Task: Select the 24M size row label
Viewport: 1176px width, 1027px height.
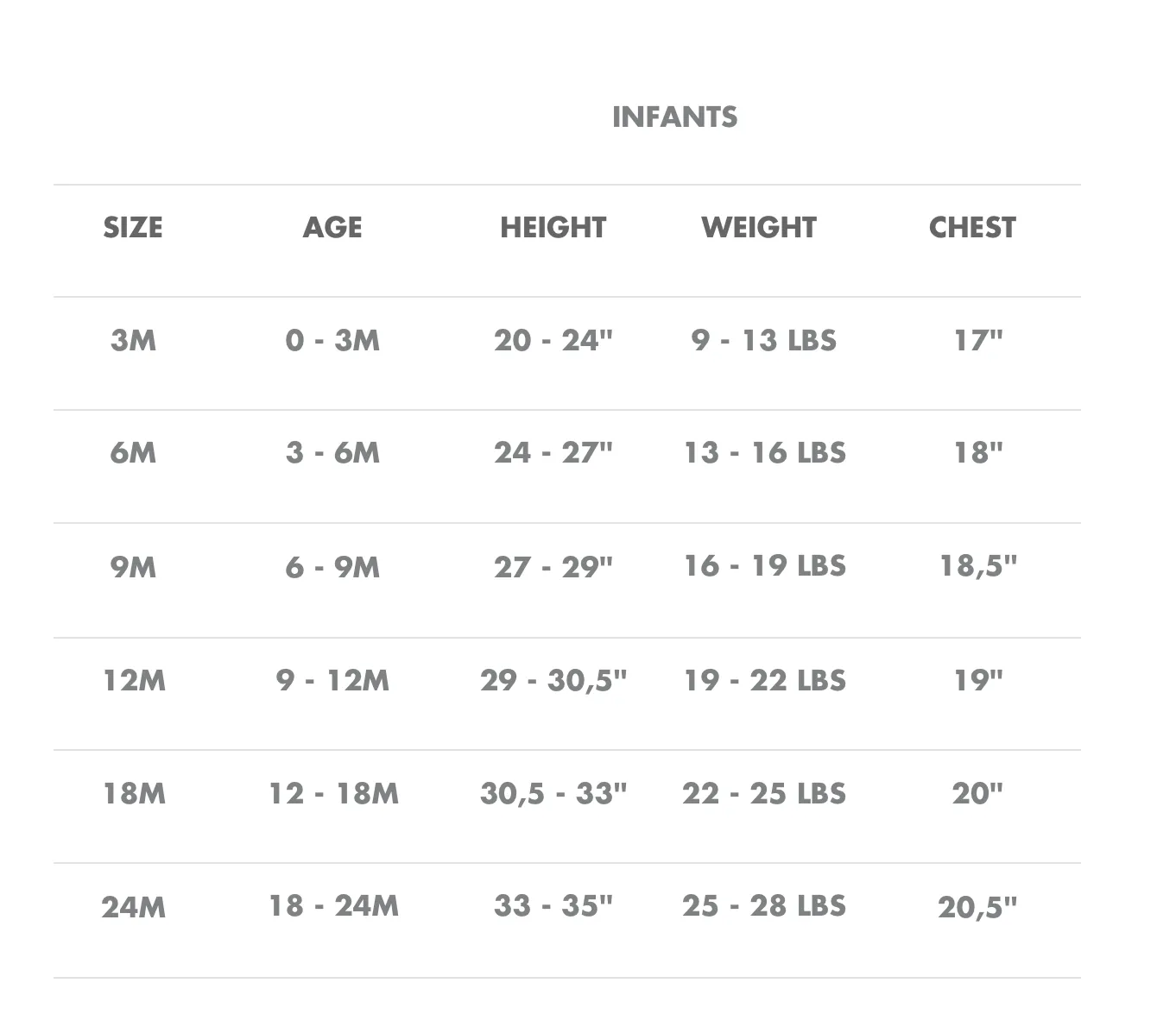Action: coord(134,906)
